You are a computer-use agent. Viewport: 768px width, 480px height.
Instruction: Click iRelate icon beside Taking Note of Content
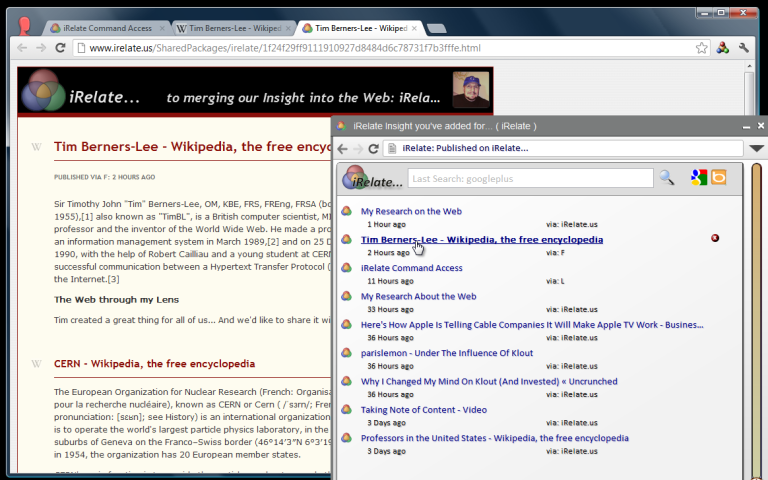(347, 410)
